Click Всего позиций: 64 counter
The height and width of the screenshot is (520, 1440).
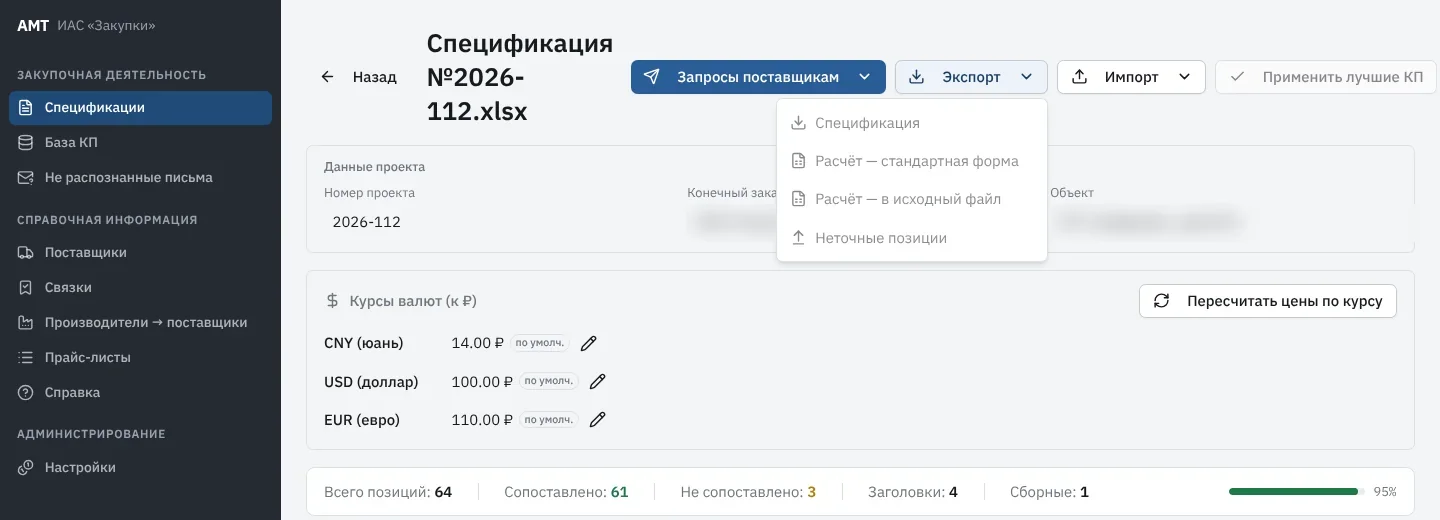[x=388, y=492]
